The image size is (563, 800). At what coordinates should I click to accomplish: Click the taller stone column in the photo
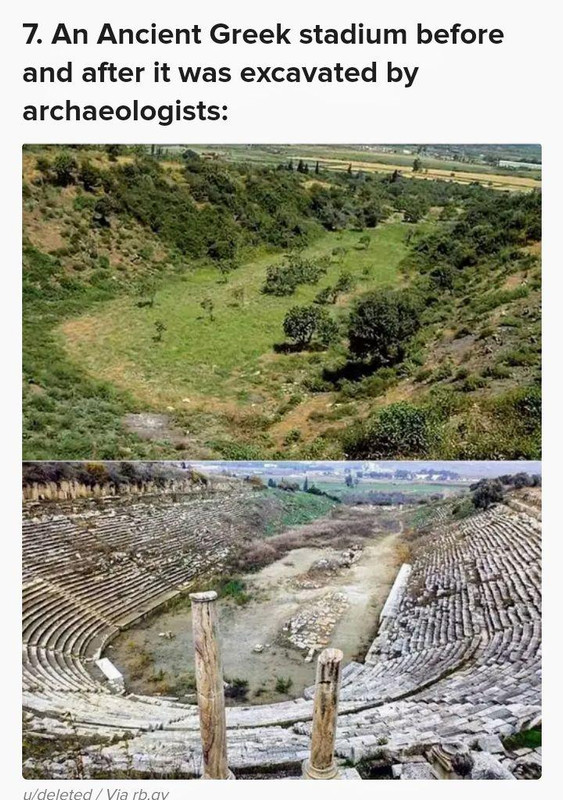tap(209, 685)
